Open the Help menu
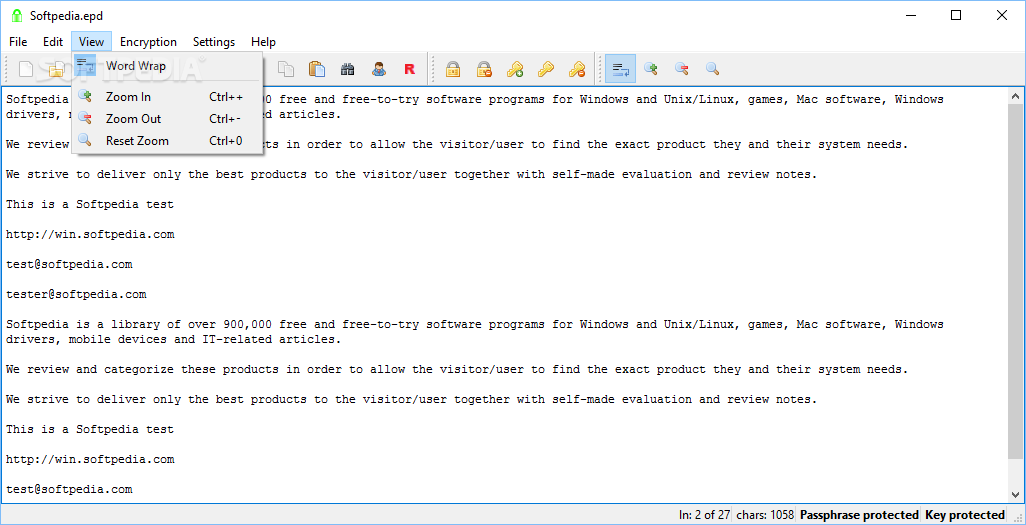This screenshot has height=525, width=1026. (x=263, y=42)
